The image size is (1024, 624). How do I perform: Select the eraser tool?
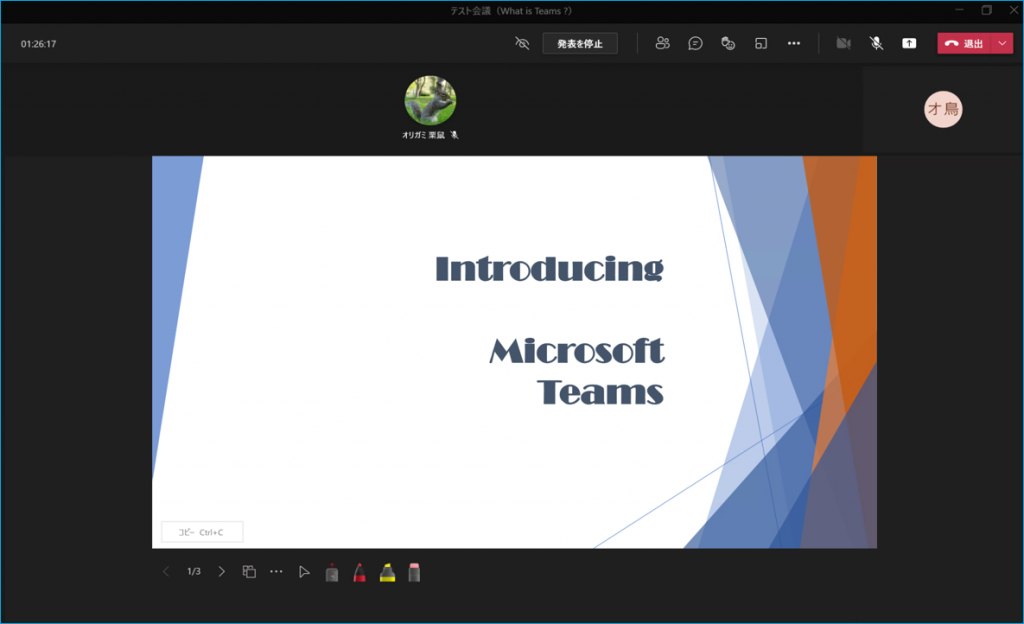click(414, 573)
